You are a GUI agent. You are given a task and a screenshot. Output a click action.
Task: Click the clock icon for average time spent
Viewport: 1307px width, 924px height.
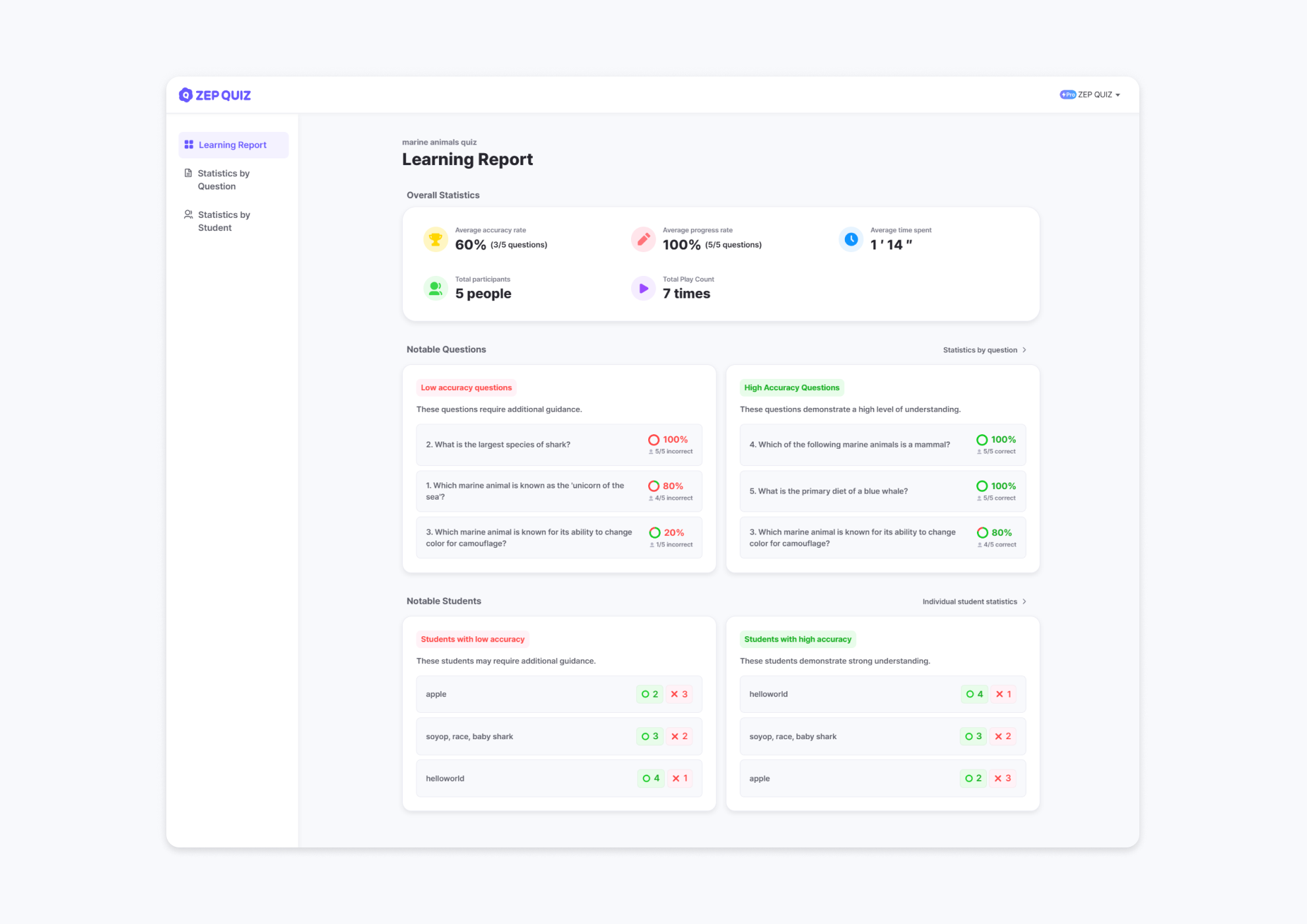click(851, 239)
